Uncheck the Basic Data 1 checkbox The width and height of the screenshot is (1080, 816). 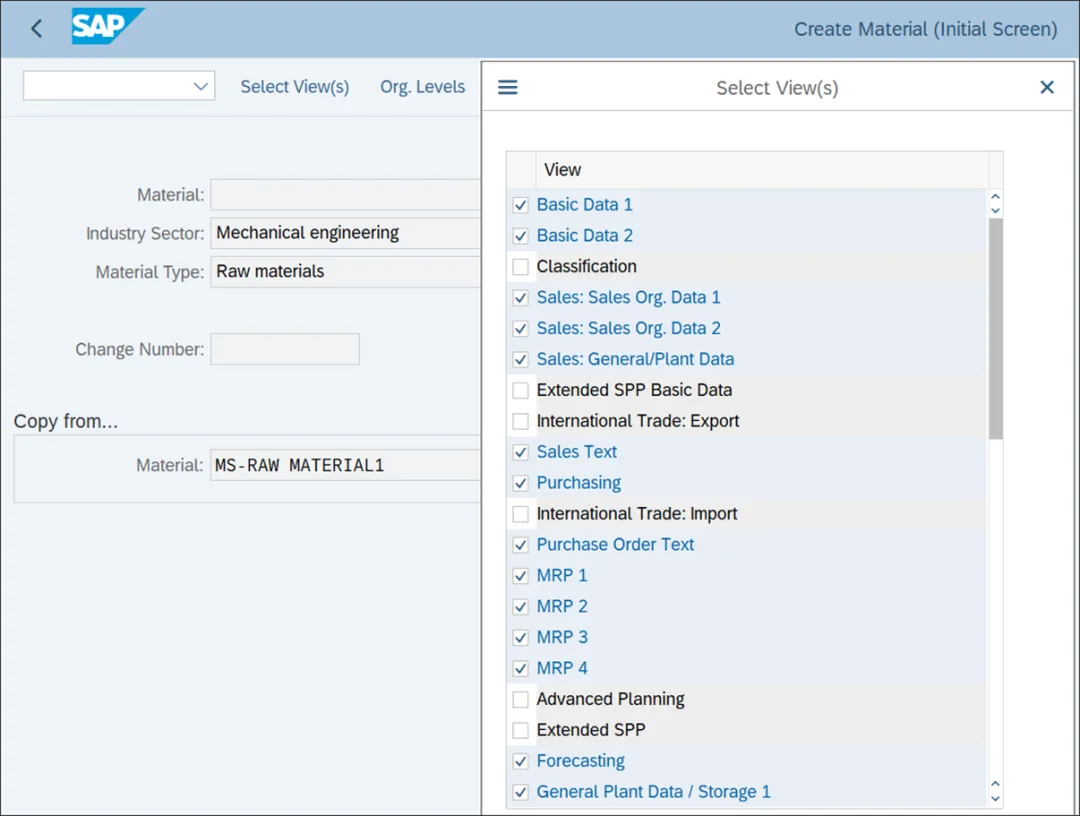pyautogui.click(x=521, y=205)
